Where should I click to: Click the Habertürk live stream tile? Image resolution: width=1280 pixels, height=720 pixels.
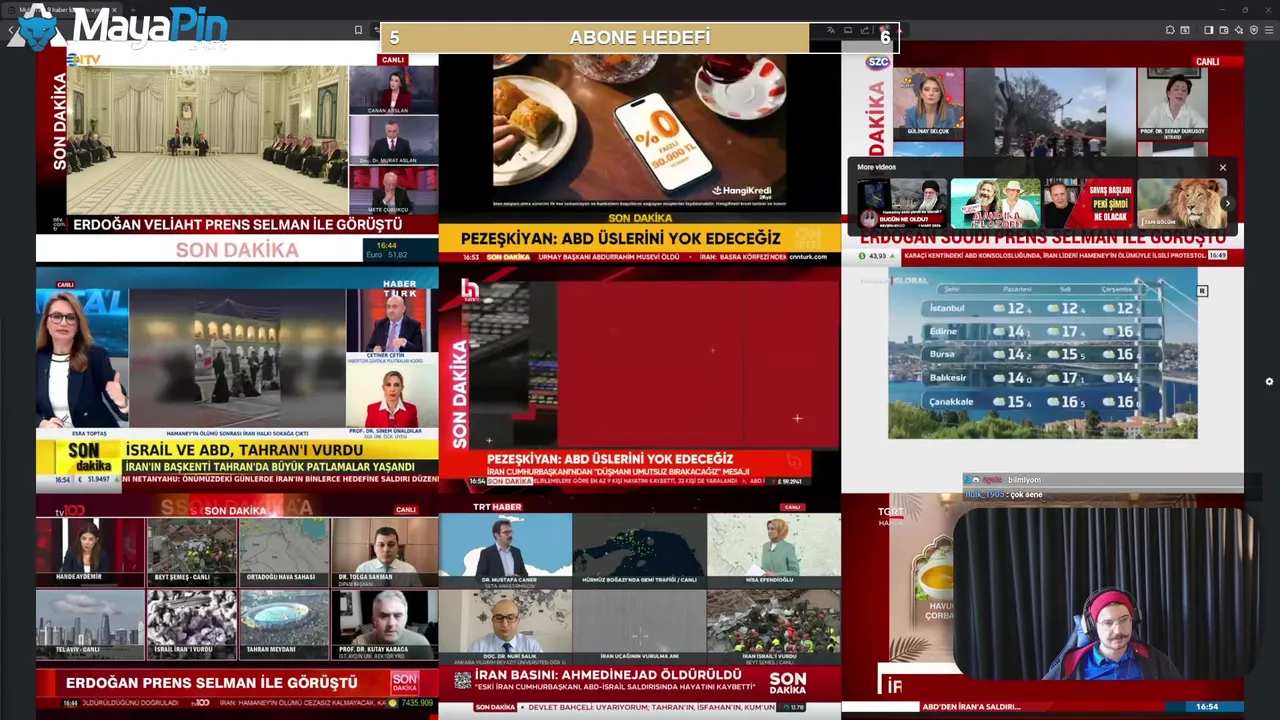(x=237, y=378)
